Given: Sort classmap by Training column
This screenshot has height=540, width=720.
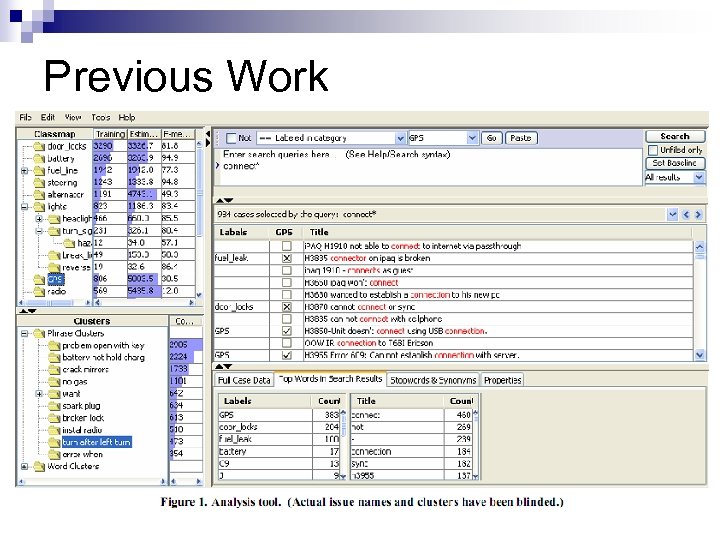Looking at the screenshot, I should [x=110, y=134].
